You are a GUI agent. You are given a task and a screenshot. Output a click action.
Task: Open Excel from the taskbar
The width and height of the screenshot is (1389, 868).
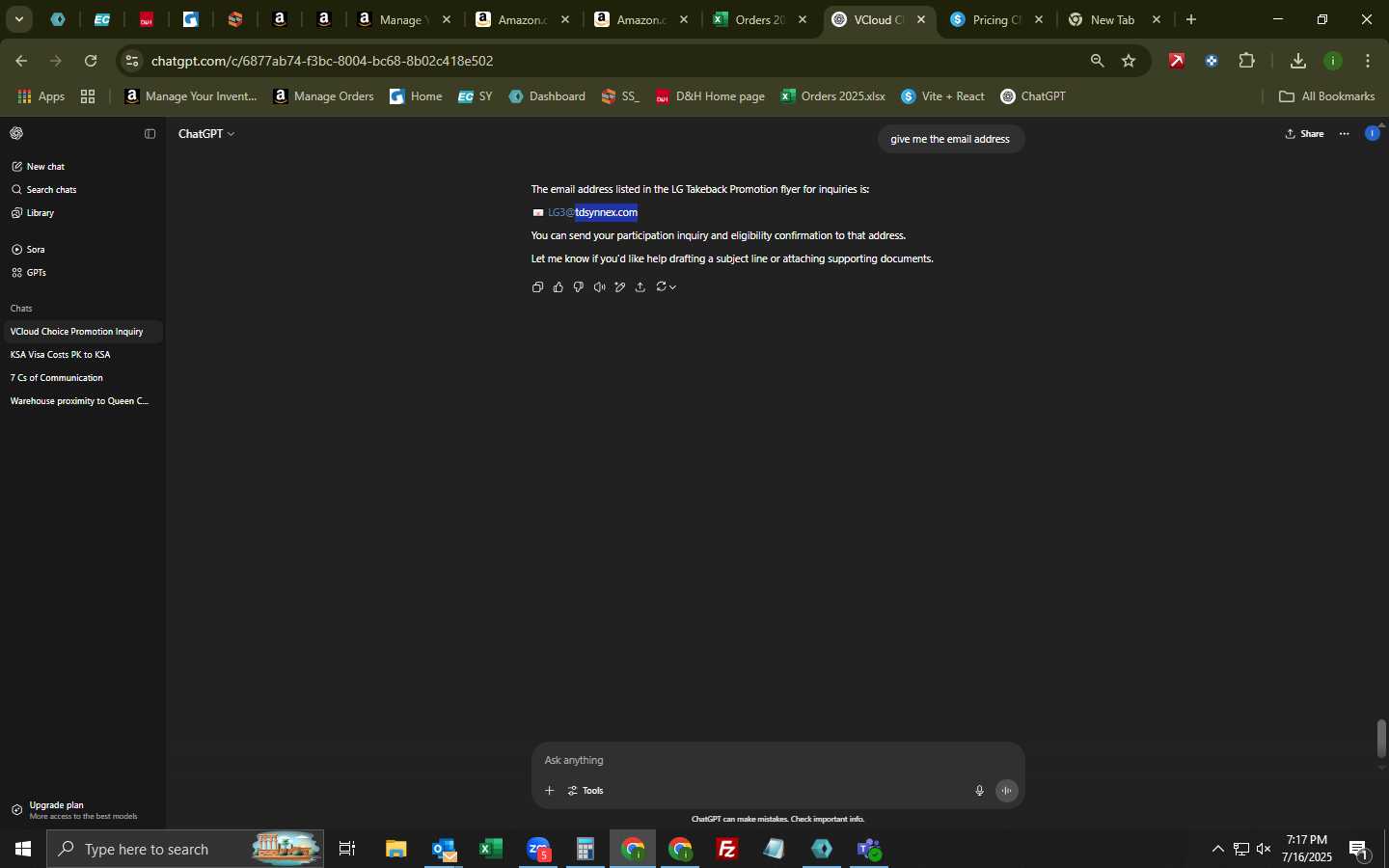tap(491, 850)
